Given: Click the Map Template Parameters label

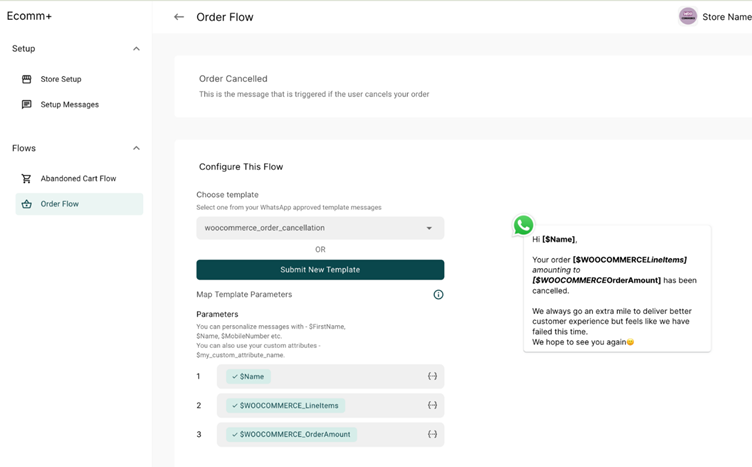Looking at the screenshot, I should (x=244, y=294).
